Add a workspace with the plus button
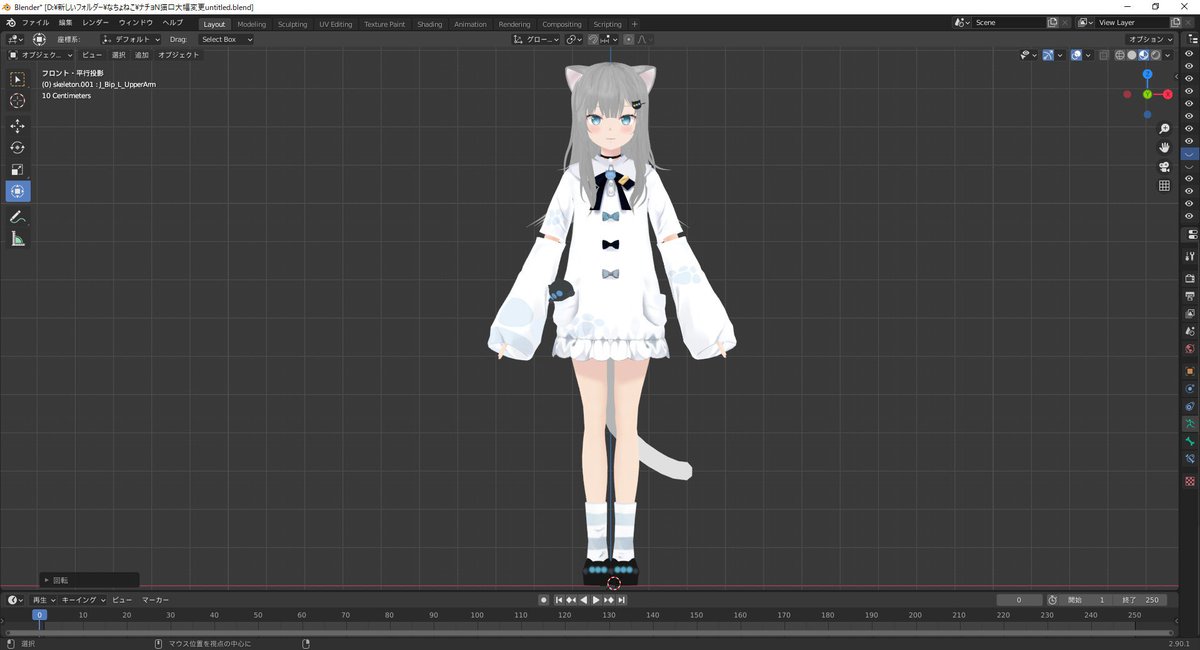This screenshot has width=1200, height=650. pyautogui.click(x=635, y=24)
